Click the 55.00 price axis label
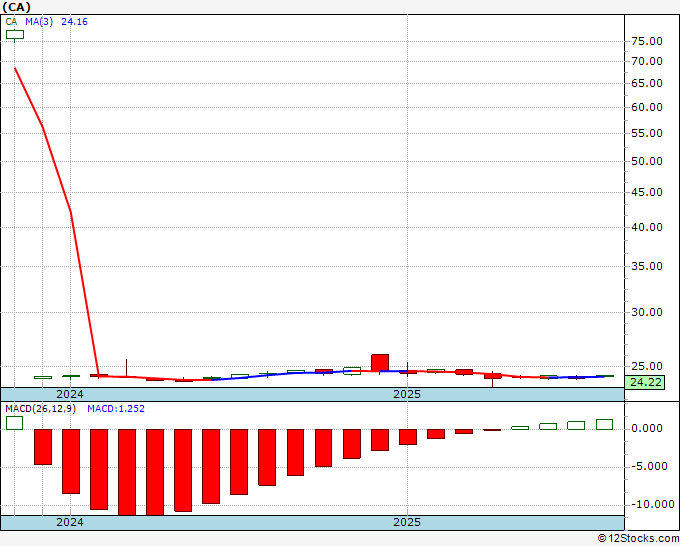680x546 pixels. 647,133
